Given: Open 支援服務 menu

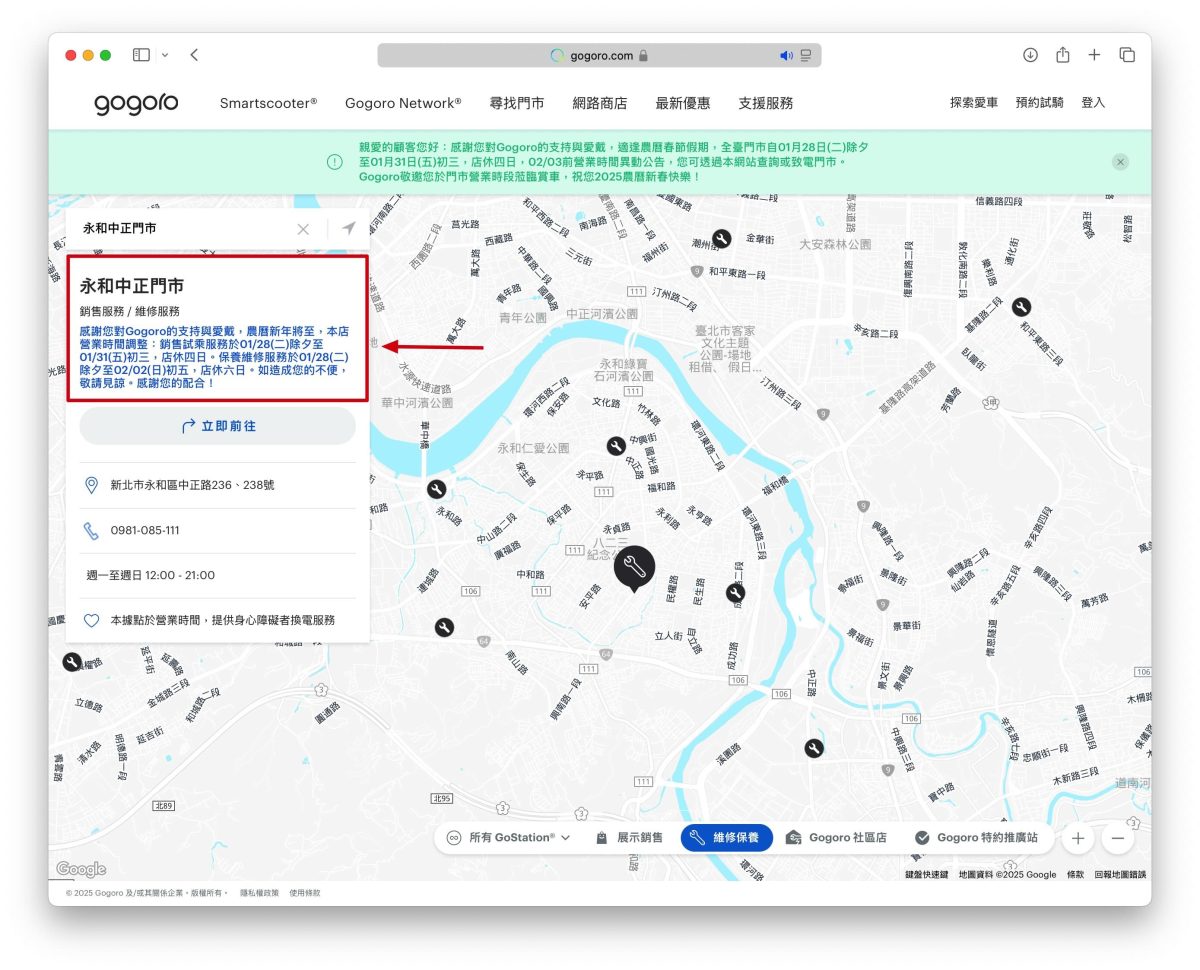Looking at the screenshot, I should tap(766, 103).
